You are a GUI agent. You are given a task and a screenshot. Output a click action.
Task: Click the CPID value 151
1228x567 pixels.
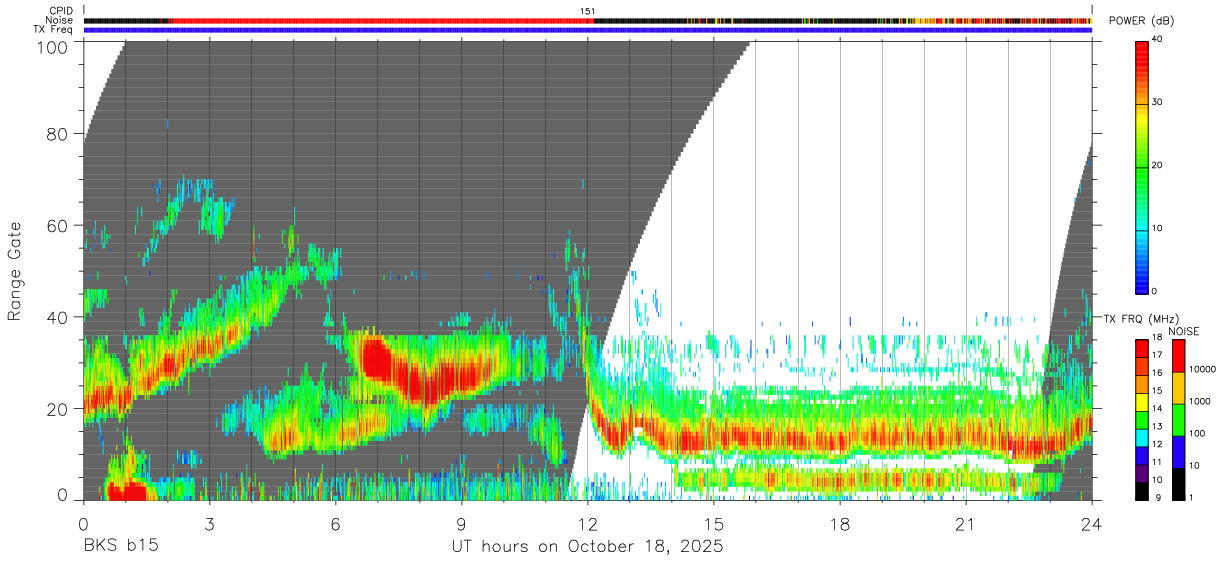[x=588, y=10]
